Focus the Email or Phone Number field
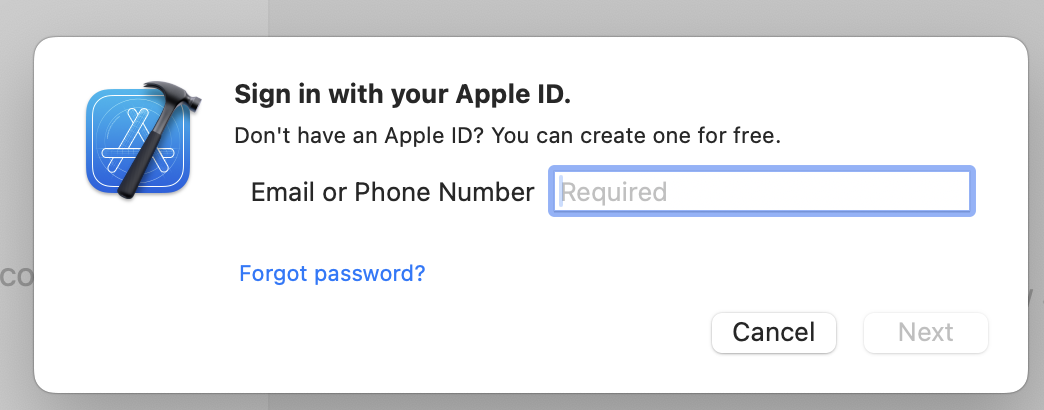Viewport: 1044px width, 410px height. [761, 192]
